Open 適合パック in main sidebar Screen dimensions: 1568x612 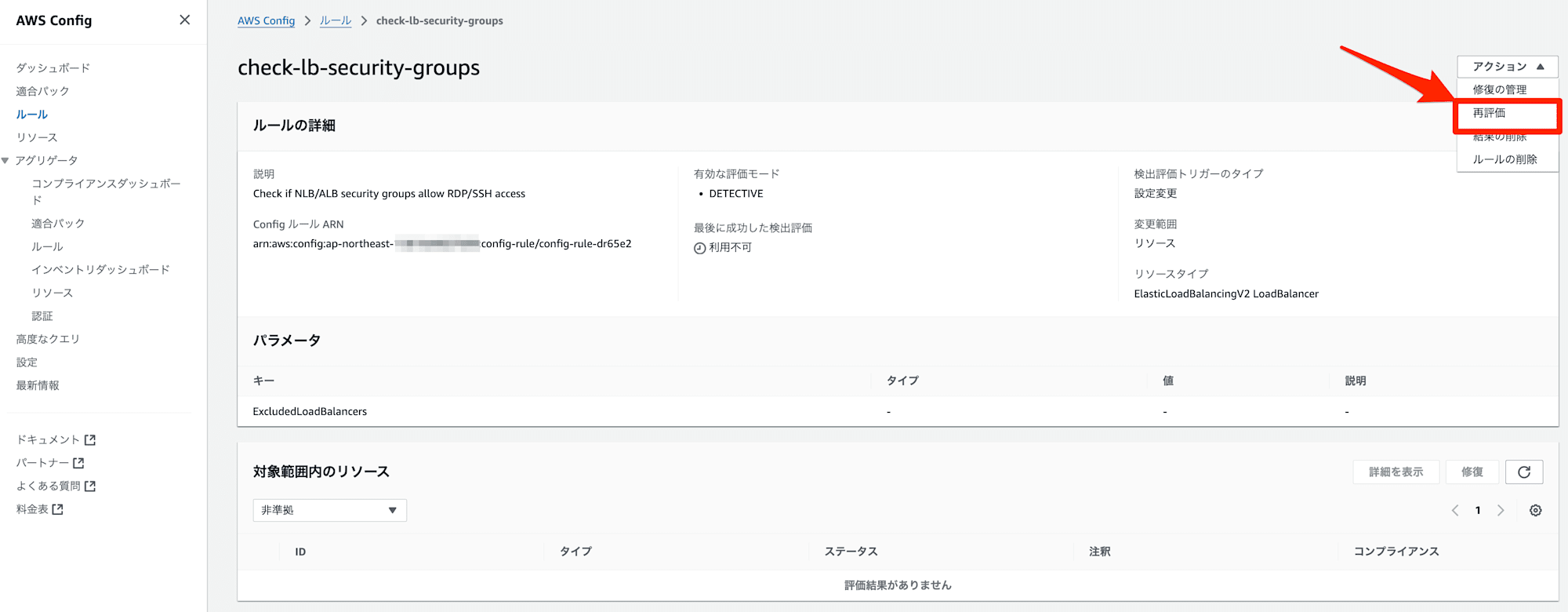click(43, 91)
